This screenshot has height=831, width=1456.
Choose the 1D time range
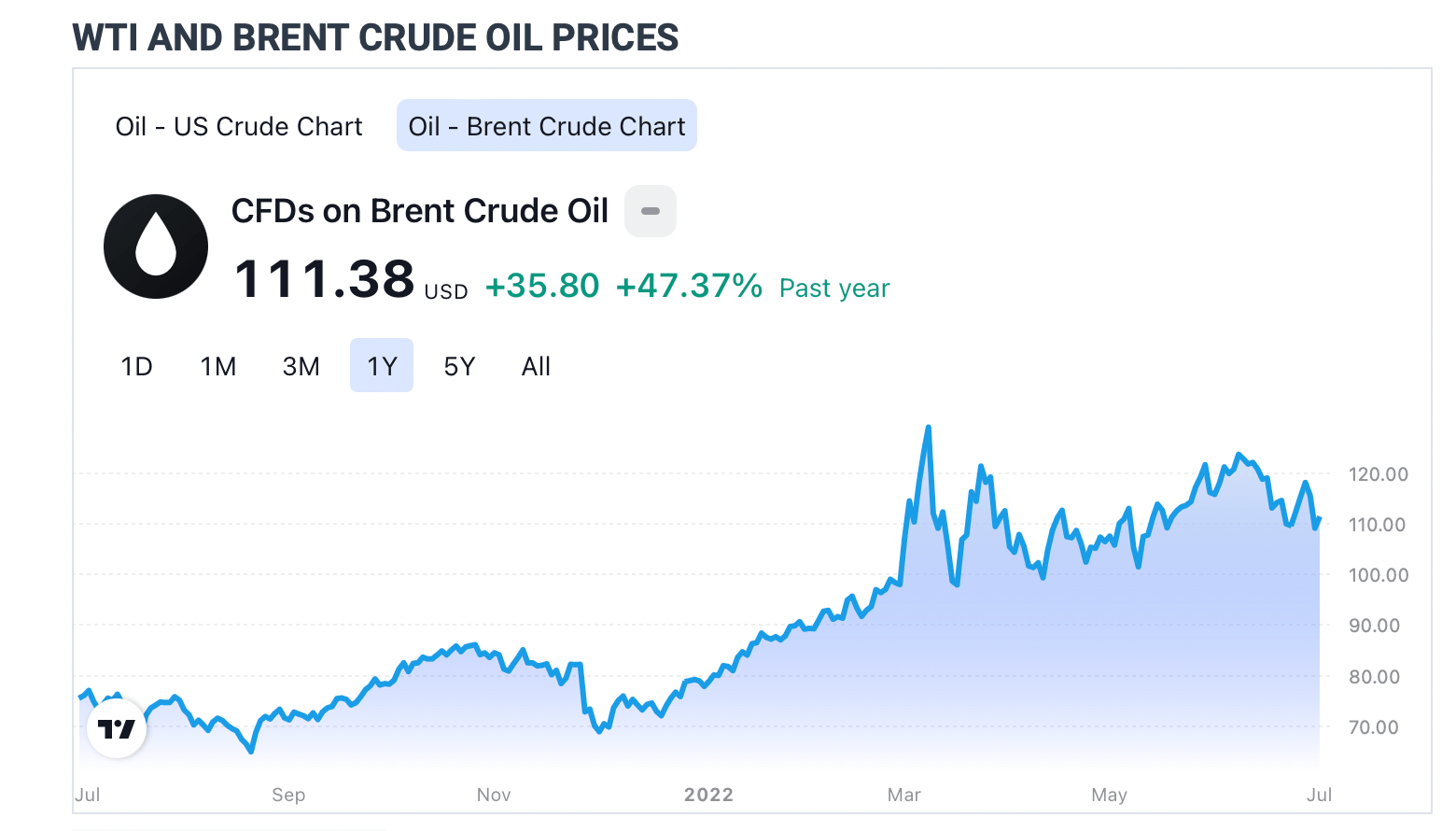(x=136, y=366)
